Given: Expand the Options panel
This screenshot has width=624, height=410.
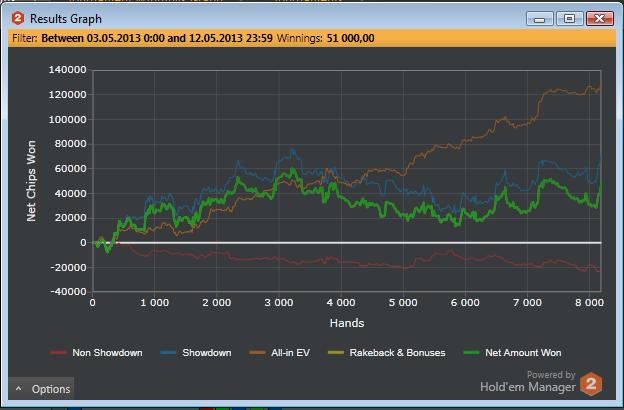Looking at the screenshot, I should [x=41, y=389].
